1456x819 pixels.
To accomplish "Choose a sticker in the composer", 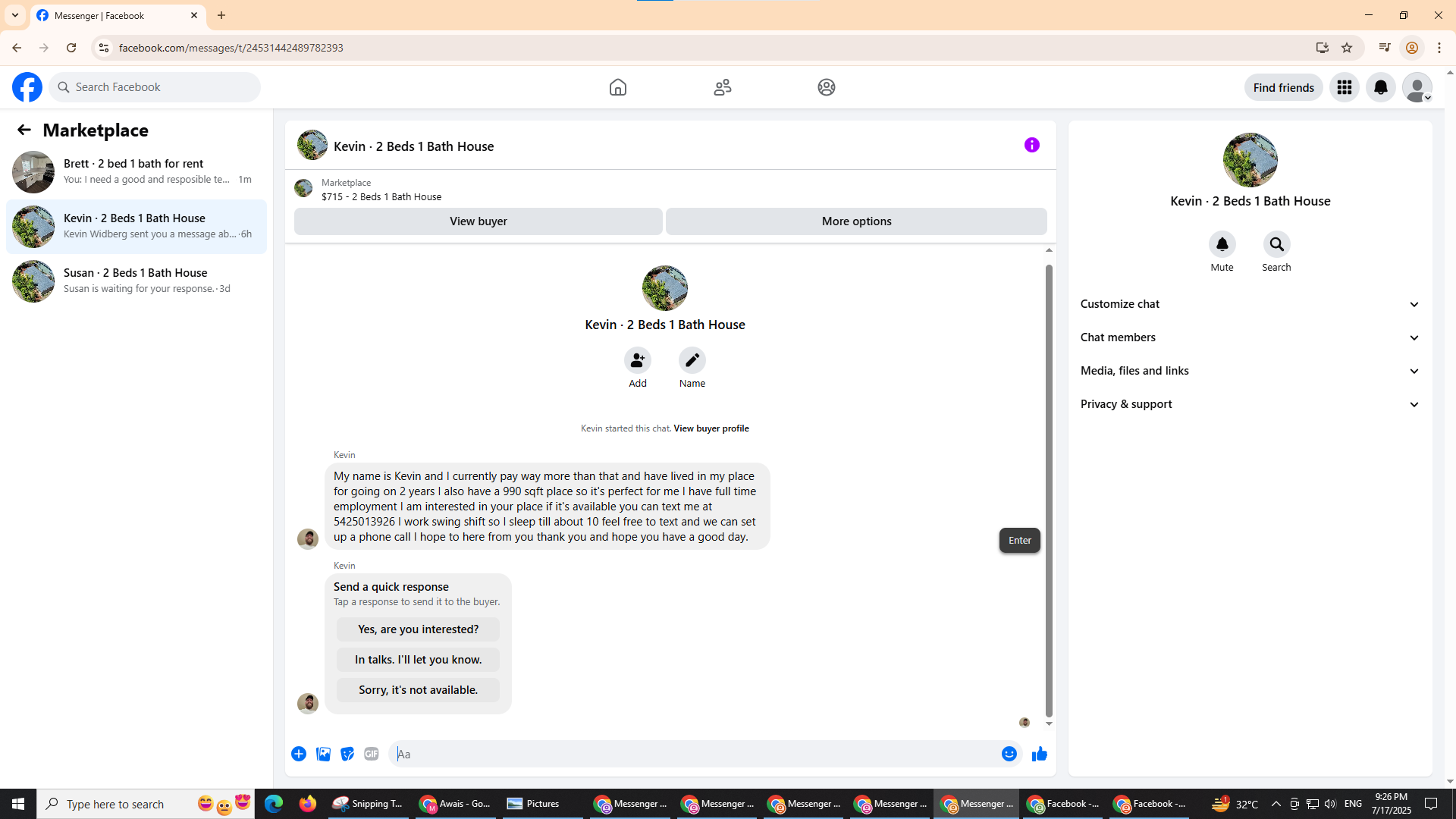I will point(347,754).
